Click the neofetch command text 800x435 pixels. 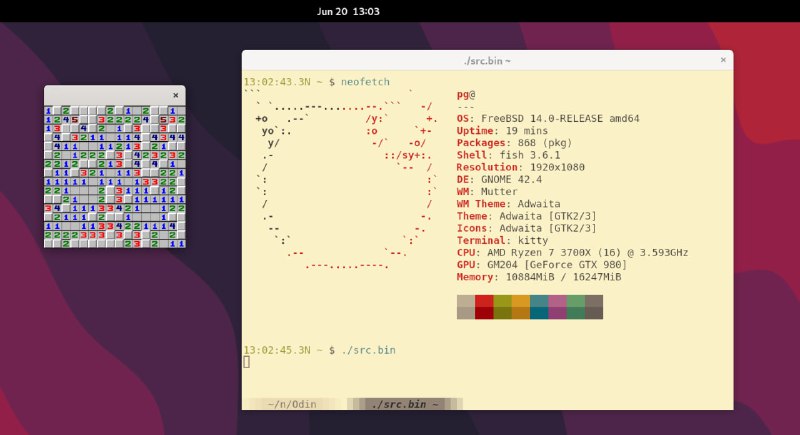366,81
